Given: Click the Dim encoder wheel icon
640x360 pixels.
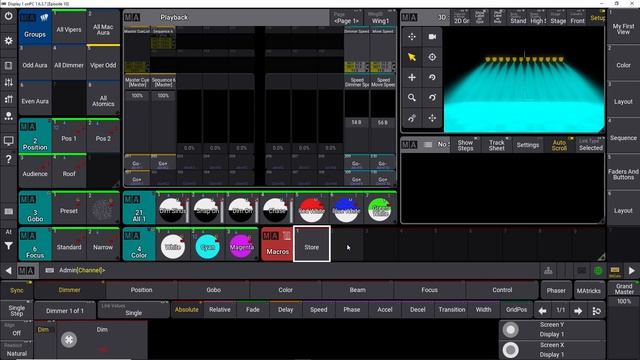Looking at the screenshot, I should point(69,340).
